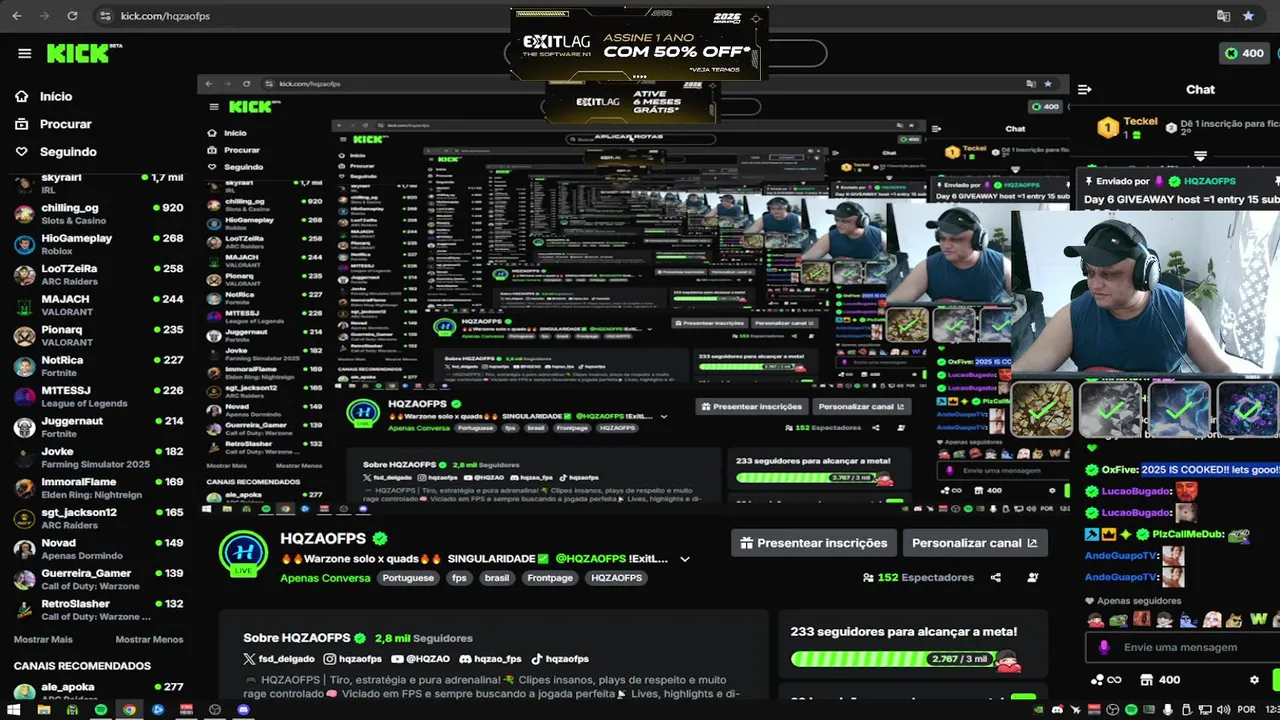
Task: Open Guerreira_Gamer channel in sidebar
Action: [98, 579]
